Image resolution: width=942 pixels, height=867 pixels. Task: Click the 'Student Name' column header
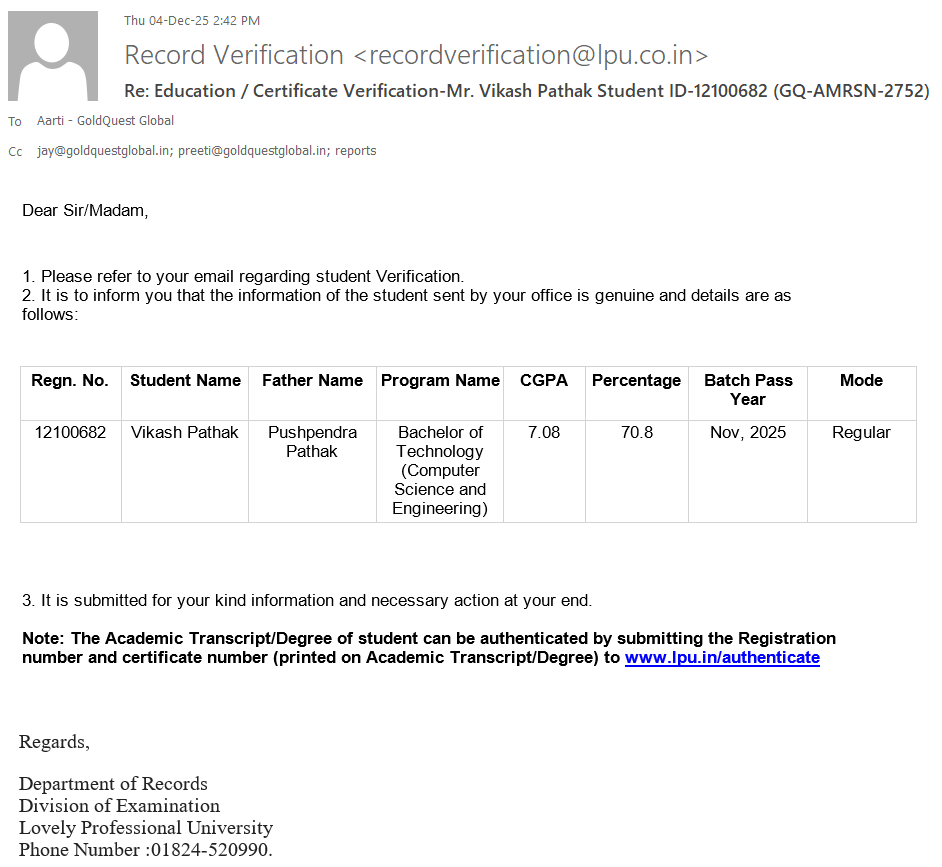(185, 381)
